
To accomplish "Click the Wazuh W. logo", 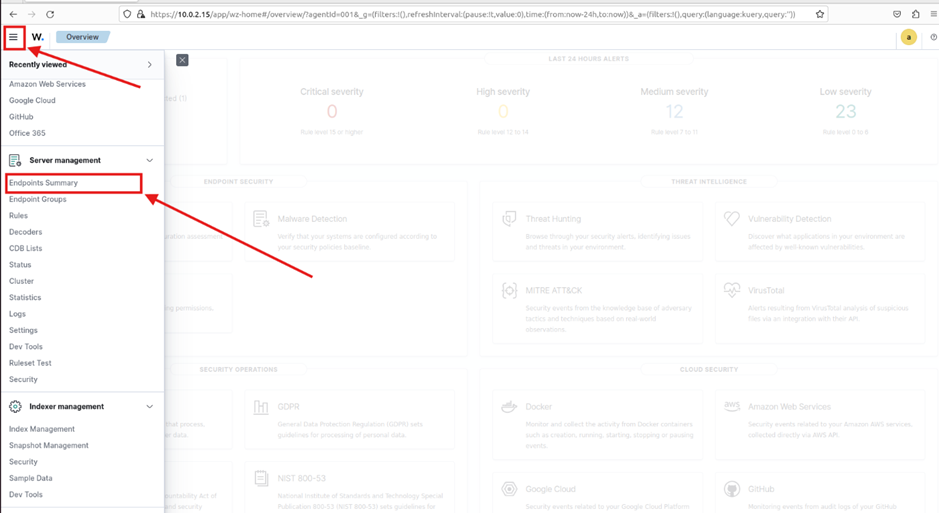I will click(38, 37).
